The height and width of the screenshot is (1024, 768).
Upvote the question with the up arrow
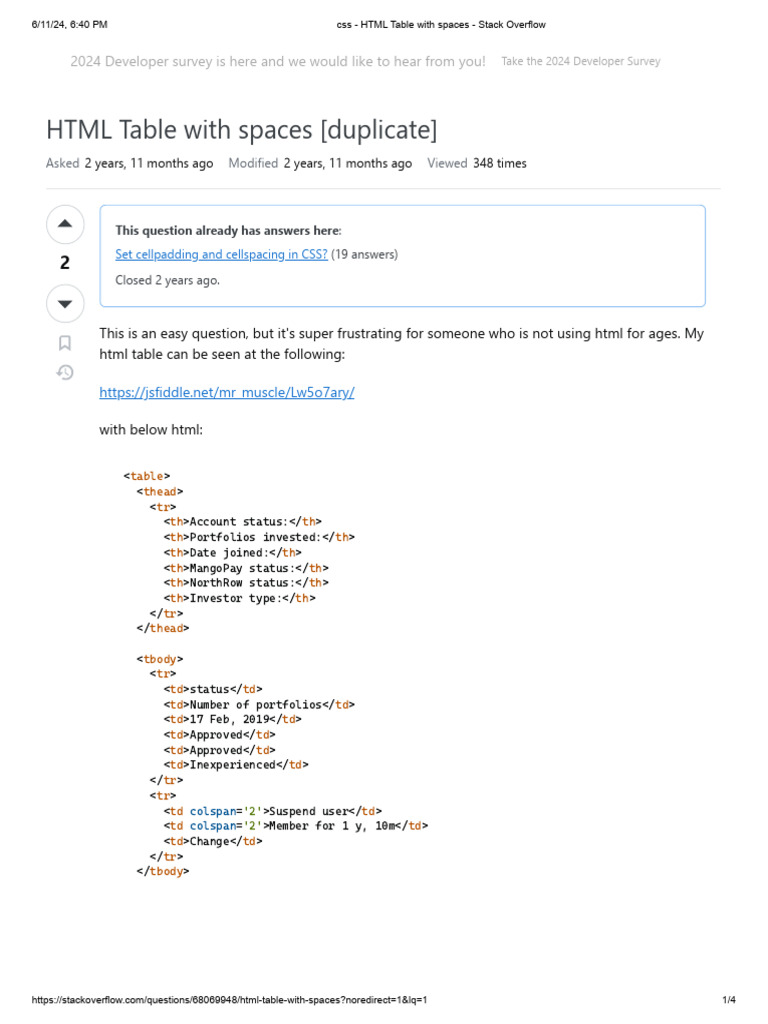pos(65,223)
